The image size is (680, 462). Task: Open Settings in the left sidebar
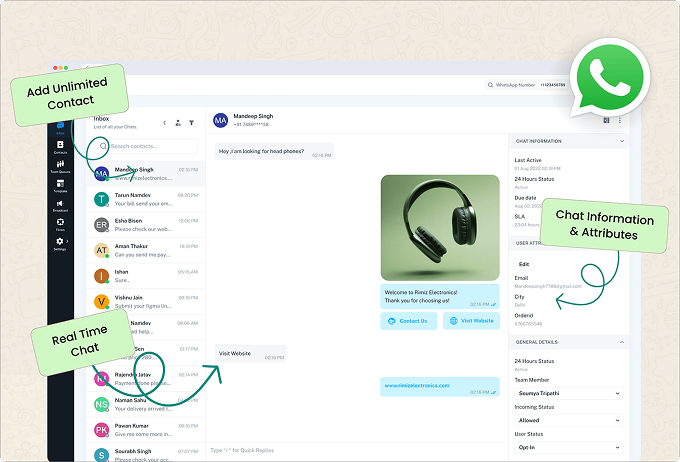(x=60, y=243)
